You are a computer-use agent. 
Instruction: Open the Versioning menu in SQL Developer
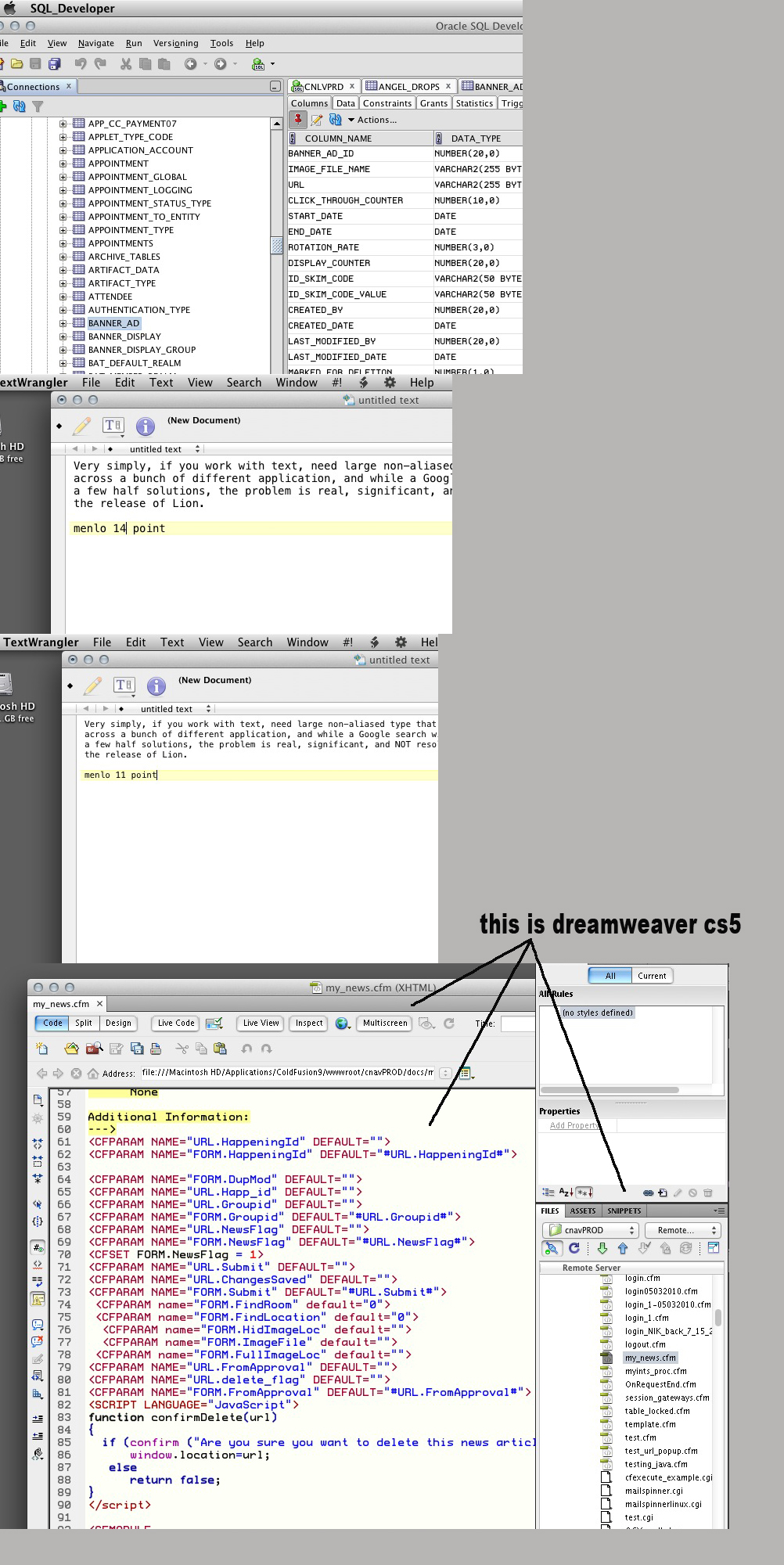point(175,43)
